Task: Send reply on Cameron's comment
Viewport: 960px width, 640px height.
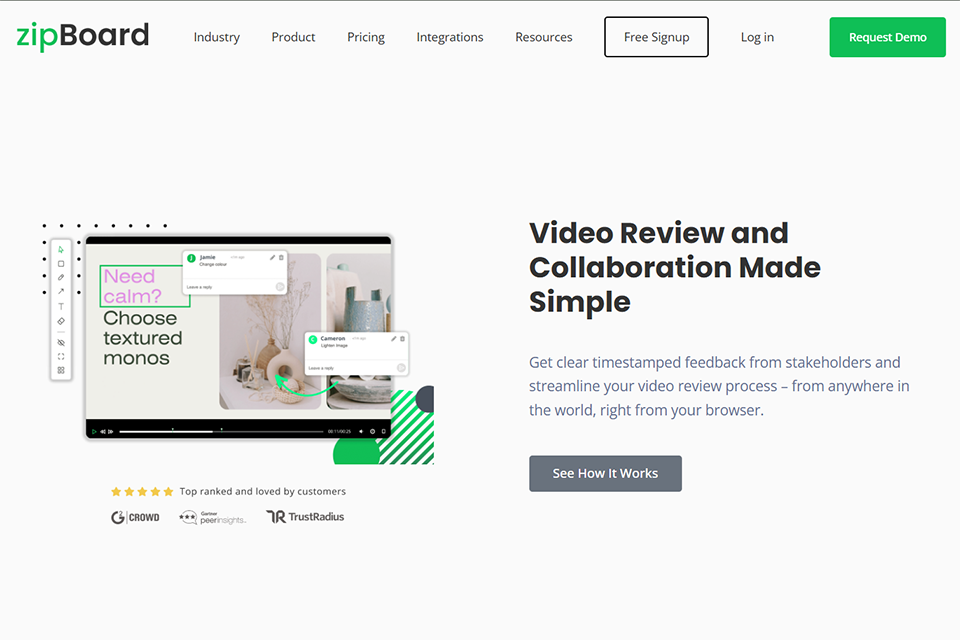Action: (x=401, y=368)
